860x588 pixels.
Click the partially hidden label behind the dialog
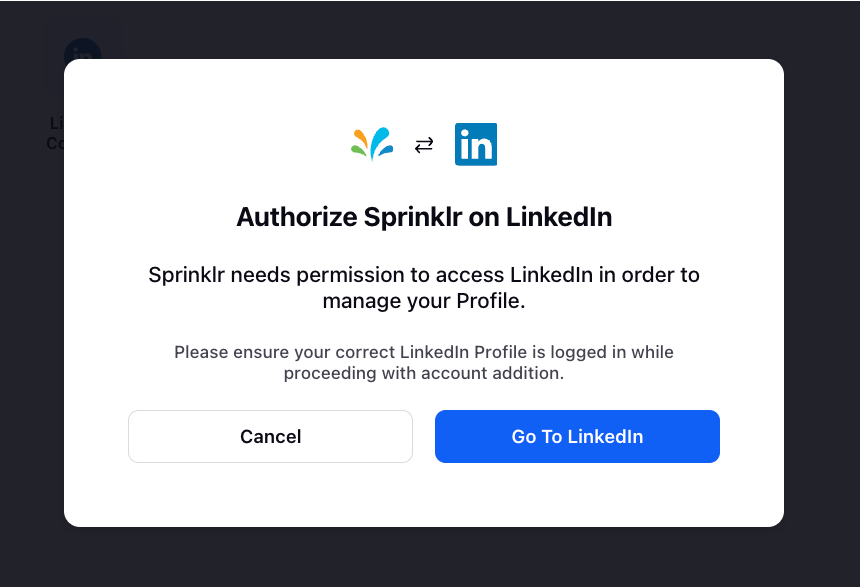point(55,133)
